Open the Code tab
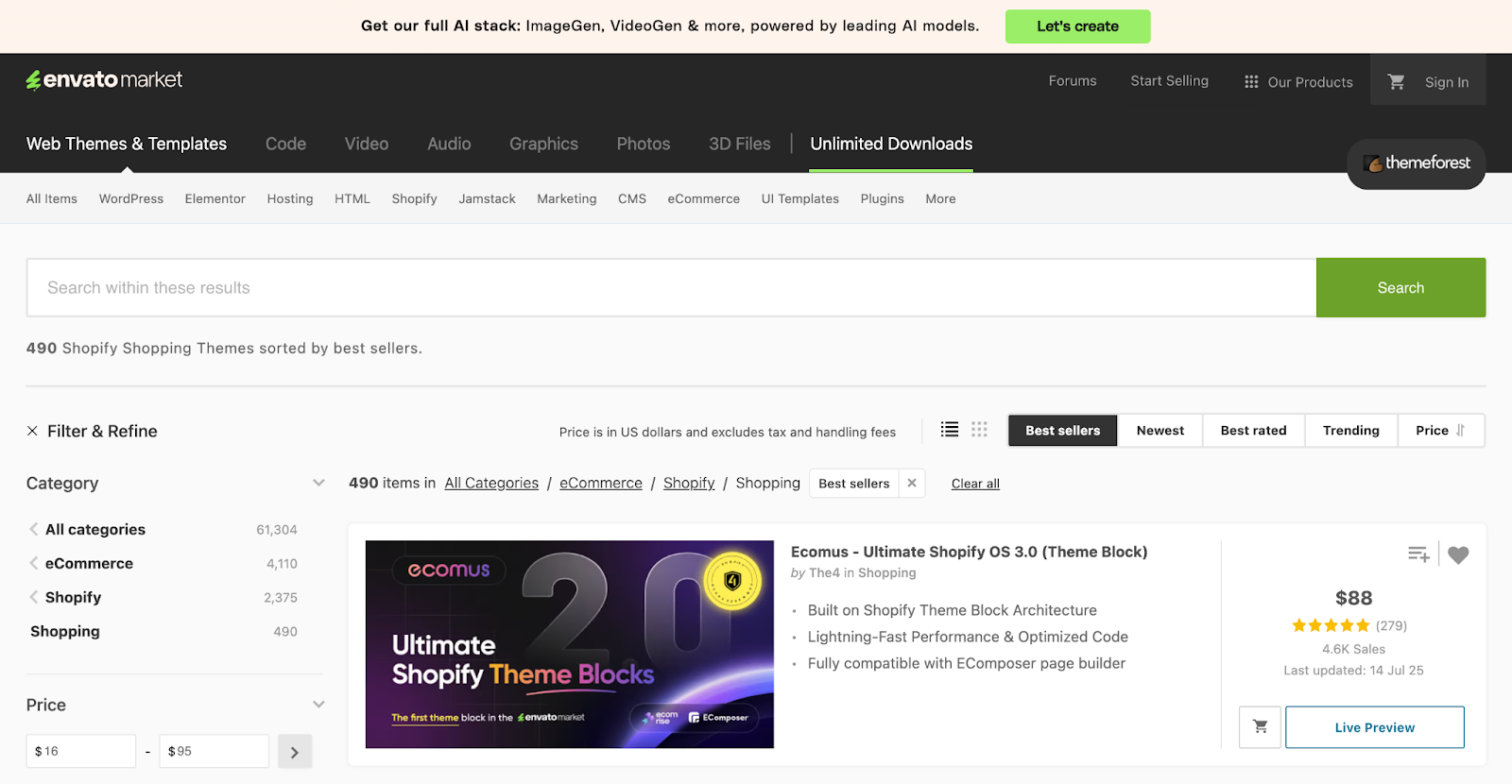Viewport: 1512px width, 784px height. click(x=285, y=144)
